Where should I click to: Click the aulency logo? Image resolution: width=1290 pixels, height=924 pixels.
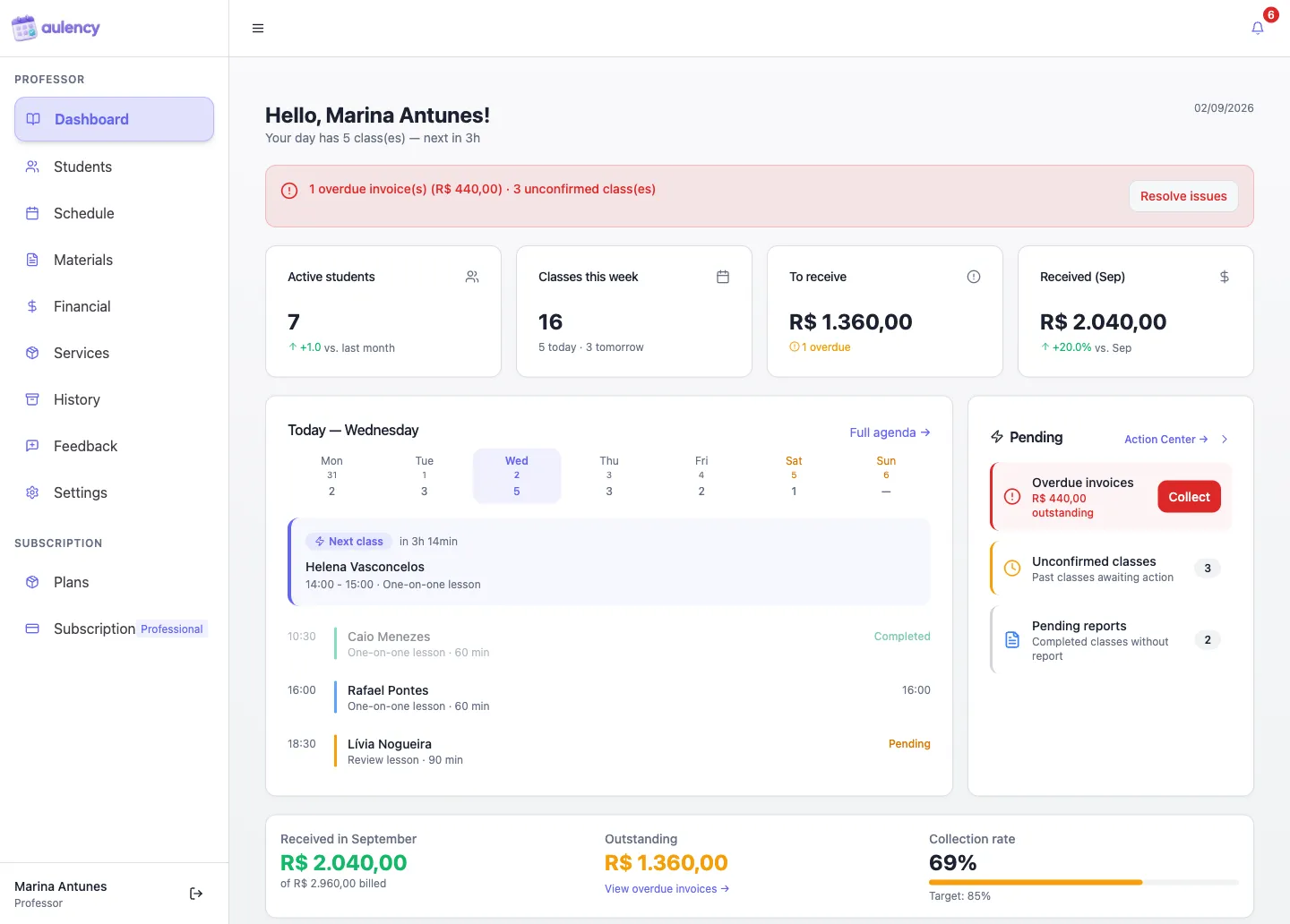tap(56, 28)
